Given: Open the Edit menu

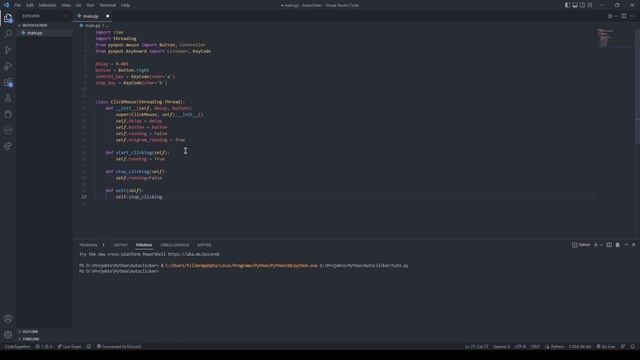Looking at the screenshot, I should click(x=30, y=5).
